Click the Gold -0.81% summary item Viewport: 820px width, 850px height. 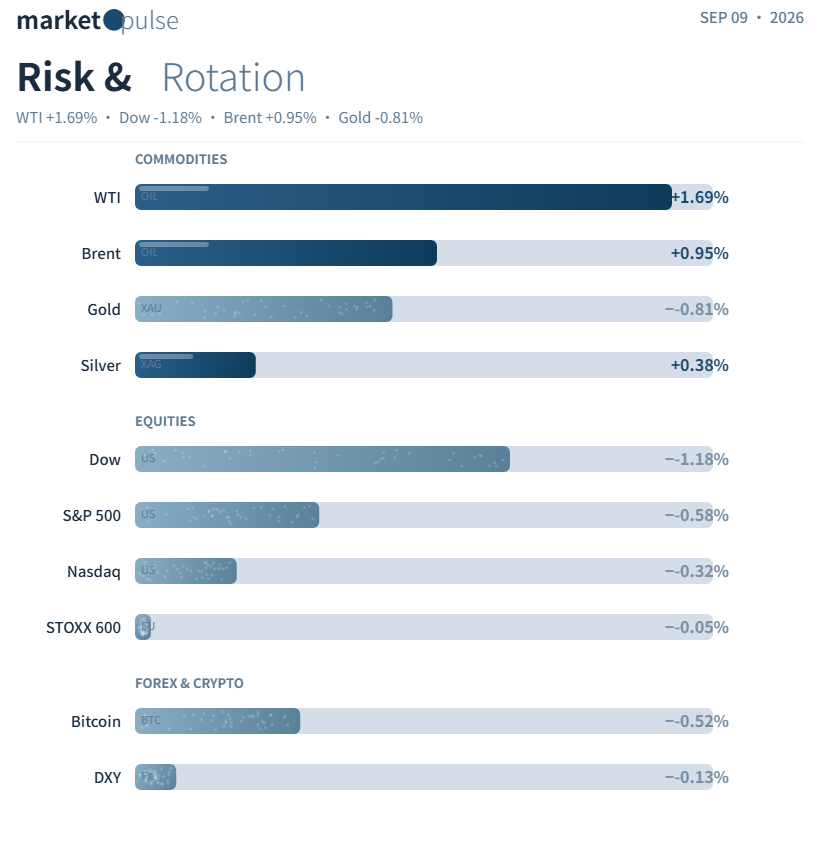[x=380, y=118]
